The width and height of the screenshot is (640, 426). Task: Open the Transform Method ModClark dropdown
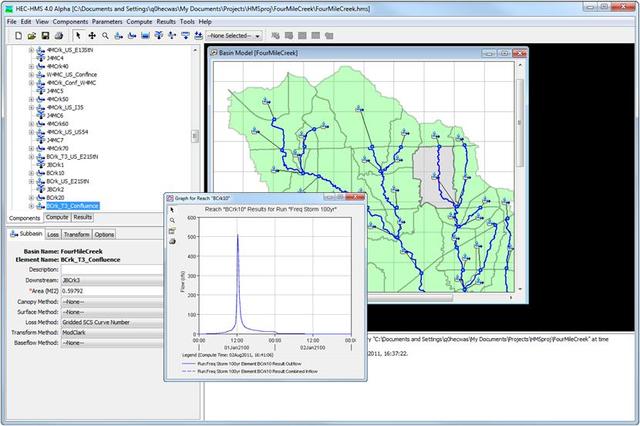111,333
